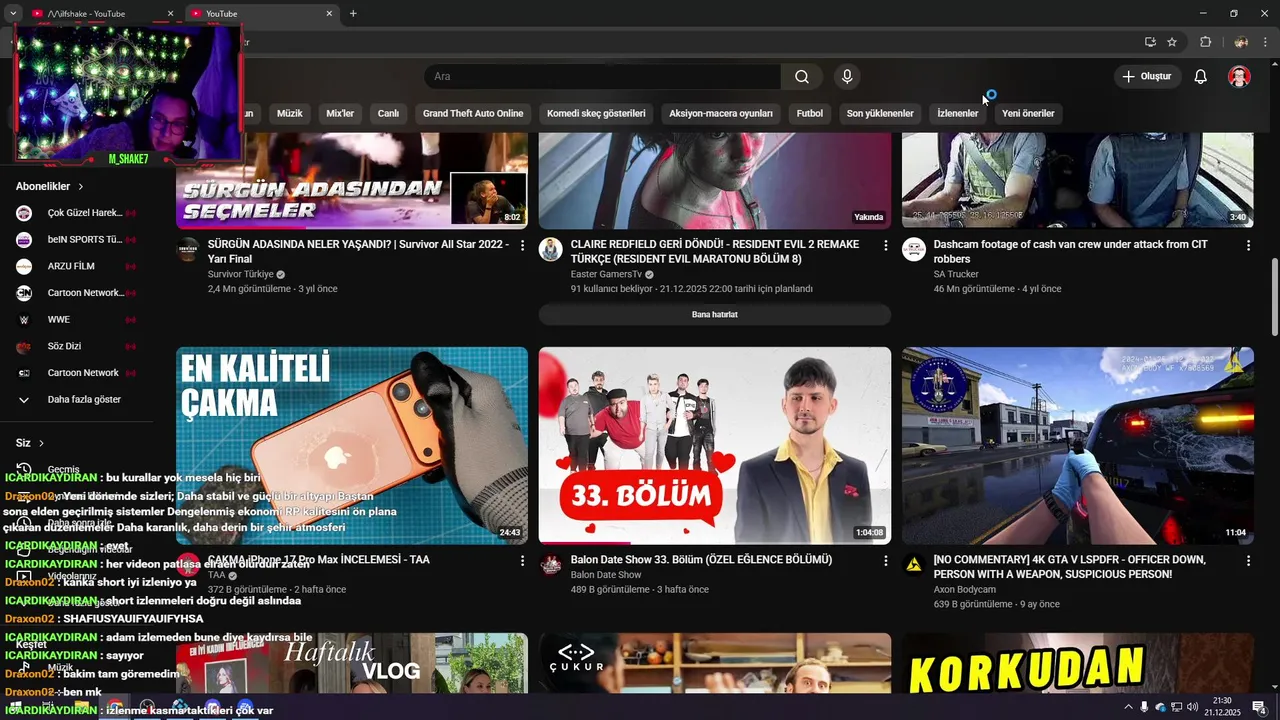Click the page vertical scrollbar
Screen dimensions: 1280x720
pos(1274,298)
